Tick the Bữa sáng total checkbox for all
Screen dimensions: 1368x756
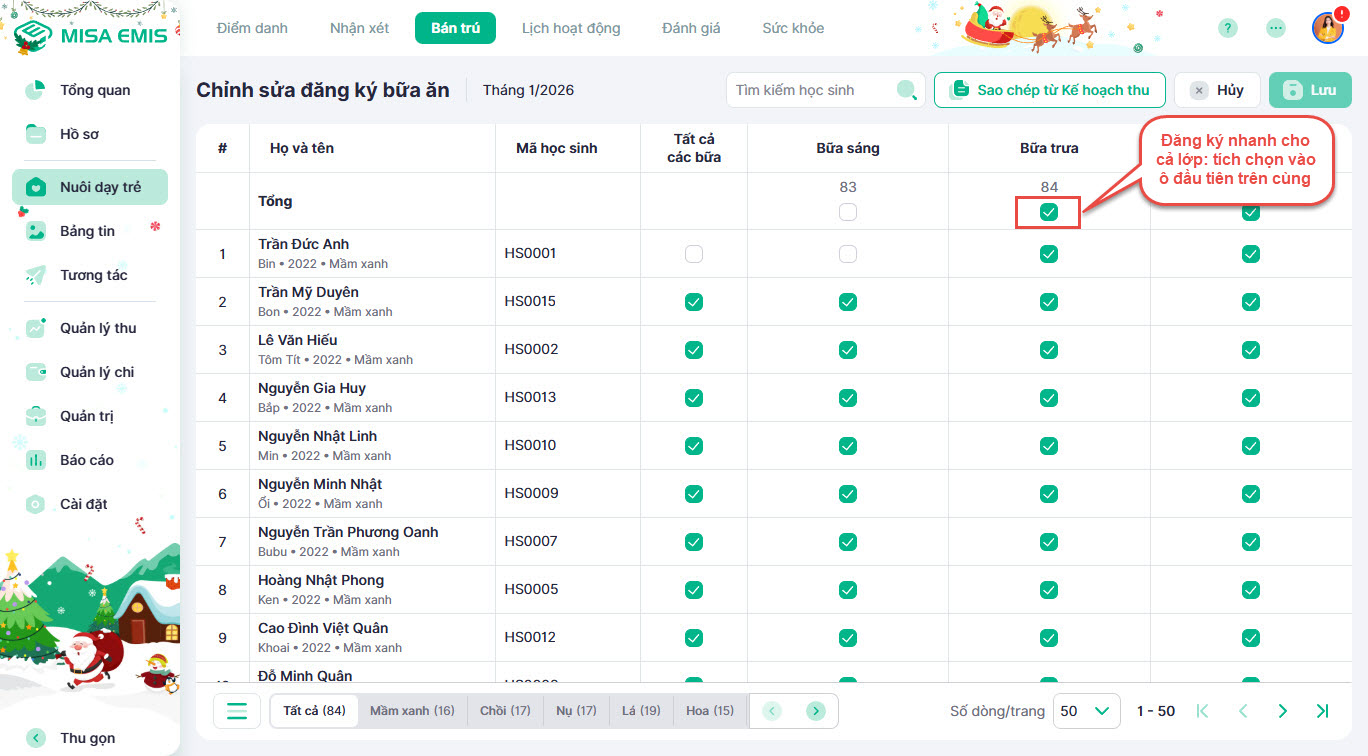[848, 212]
